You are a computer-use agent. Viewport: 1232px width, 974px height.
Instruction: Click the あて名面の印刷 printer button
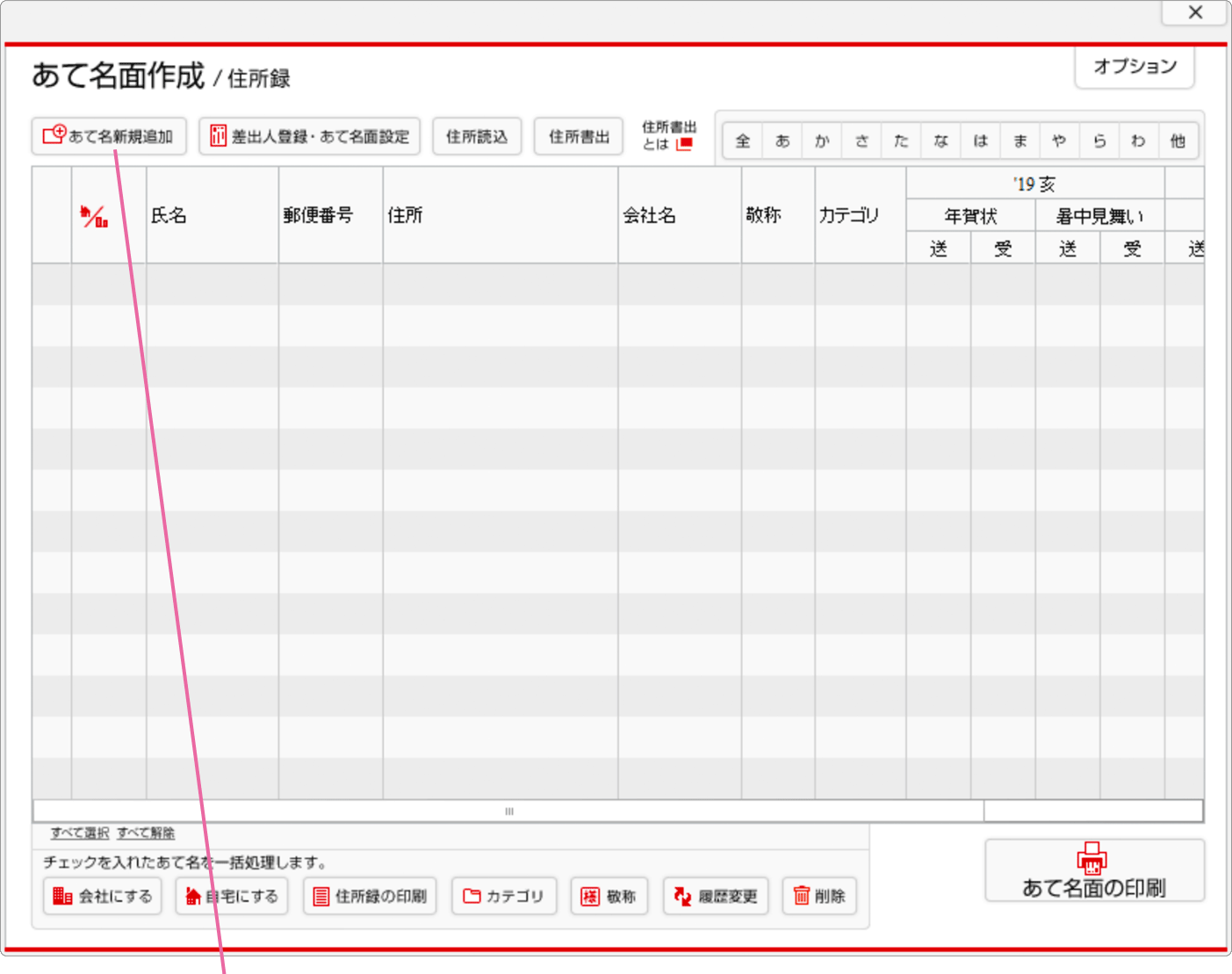[1094, 870]
